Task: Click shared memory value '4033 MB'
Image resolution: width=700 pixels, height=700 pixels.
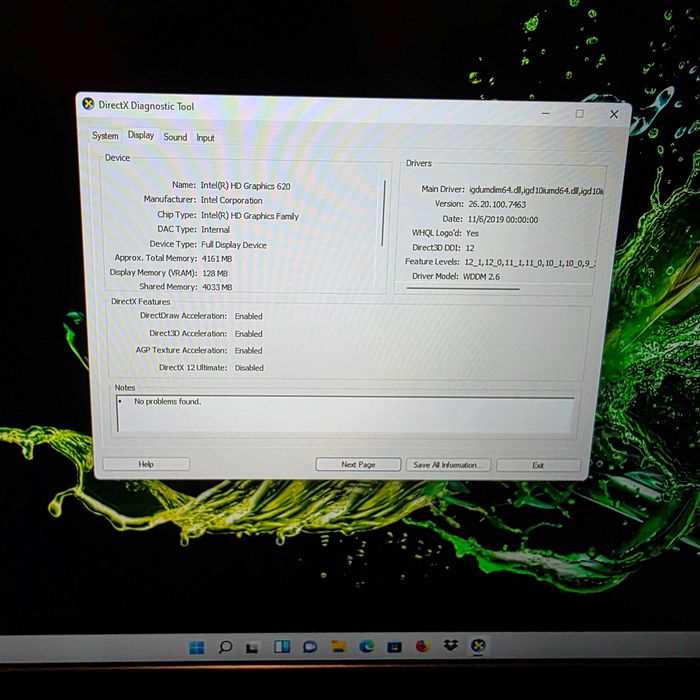Action: tap(217, 287)
